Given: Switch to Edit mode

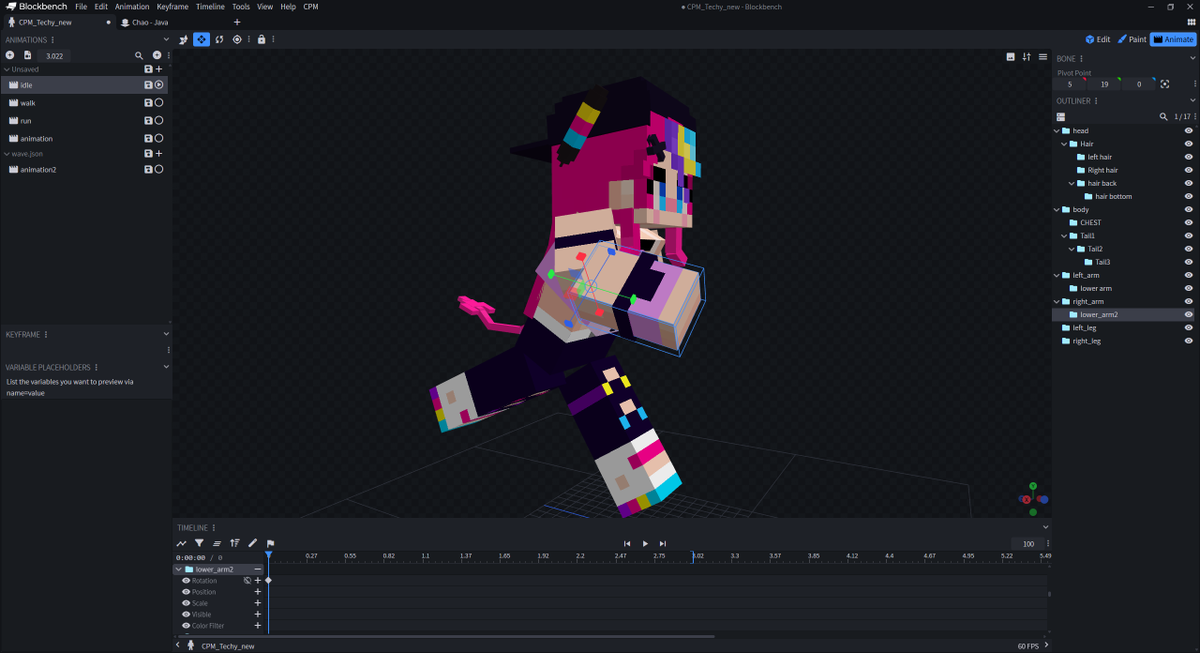Looking at the screenshot, I should (x=1098, y=39).
